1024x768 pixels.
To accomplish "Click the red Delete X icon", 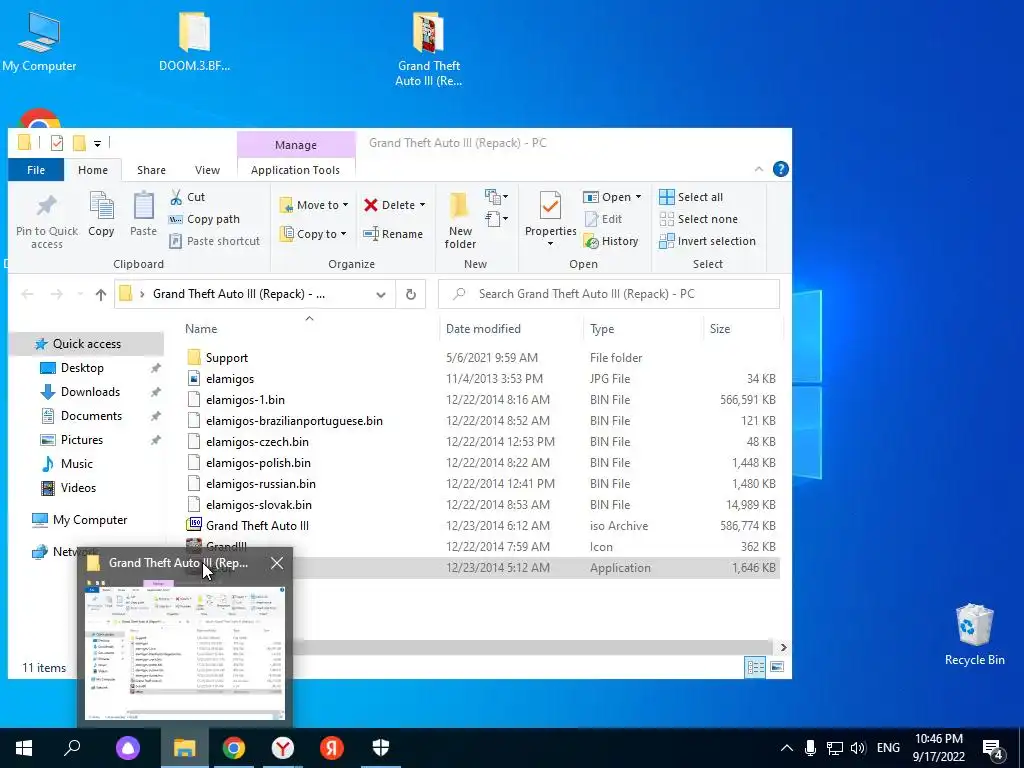I will pos(371,205).
